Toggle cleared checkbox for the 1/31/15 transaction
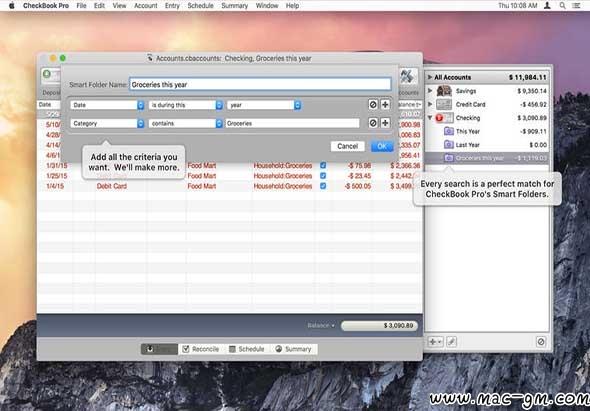590x411 pixels. click(x=323, y=166)
